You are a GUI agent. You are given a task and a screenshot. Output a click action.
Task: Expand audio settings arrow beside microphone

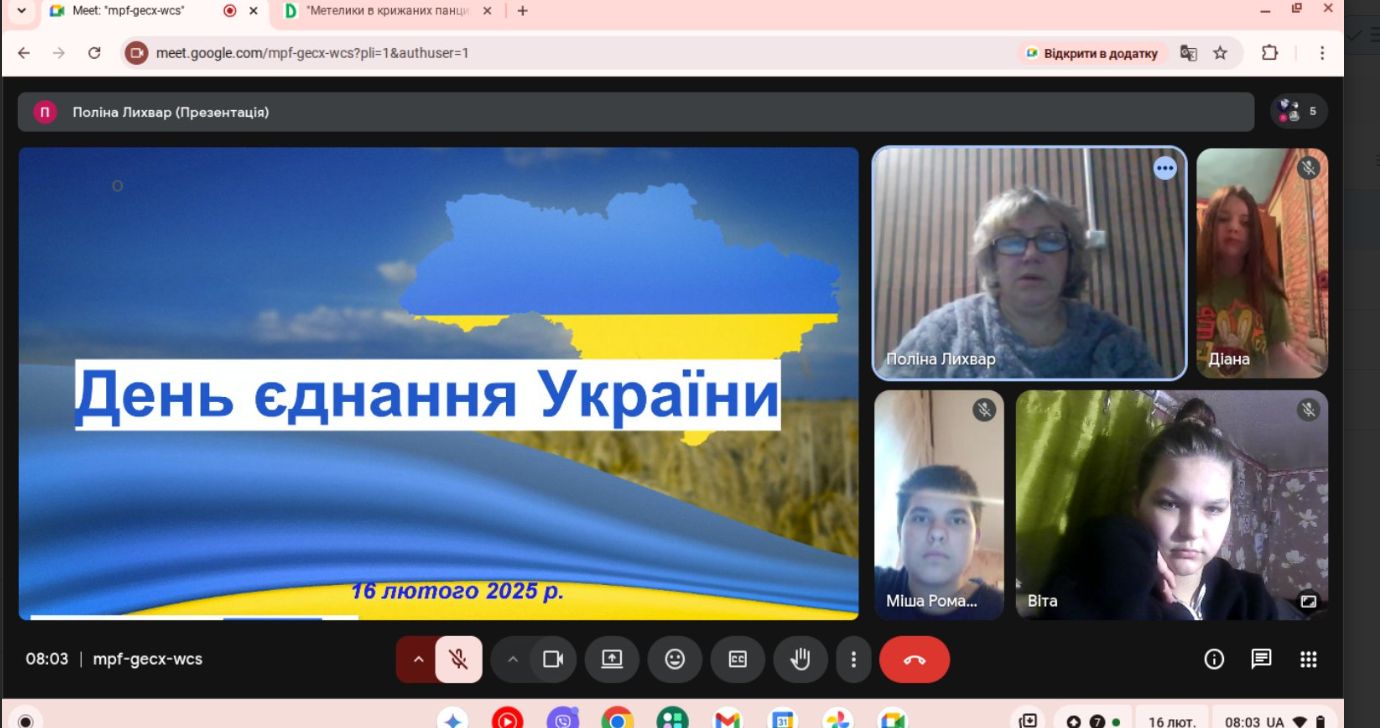click(418, 659)
